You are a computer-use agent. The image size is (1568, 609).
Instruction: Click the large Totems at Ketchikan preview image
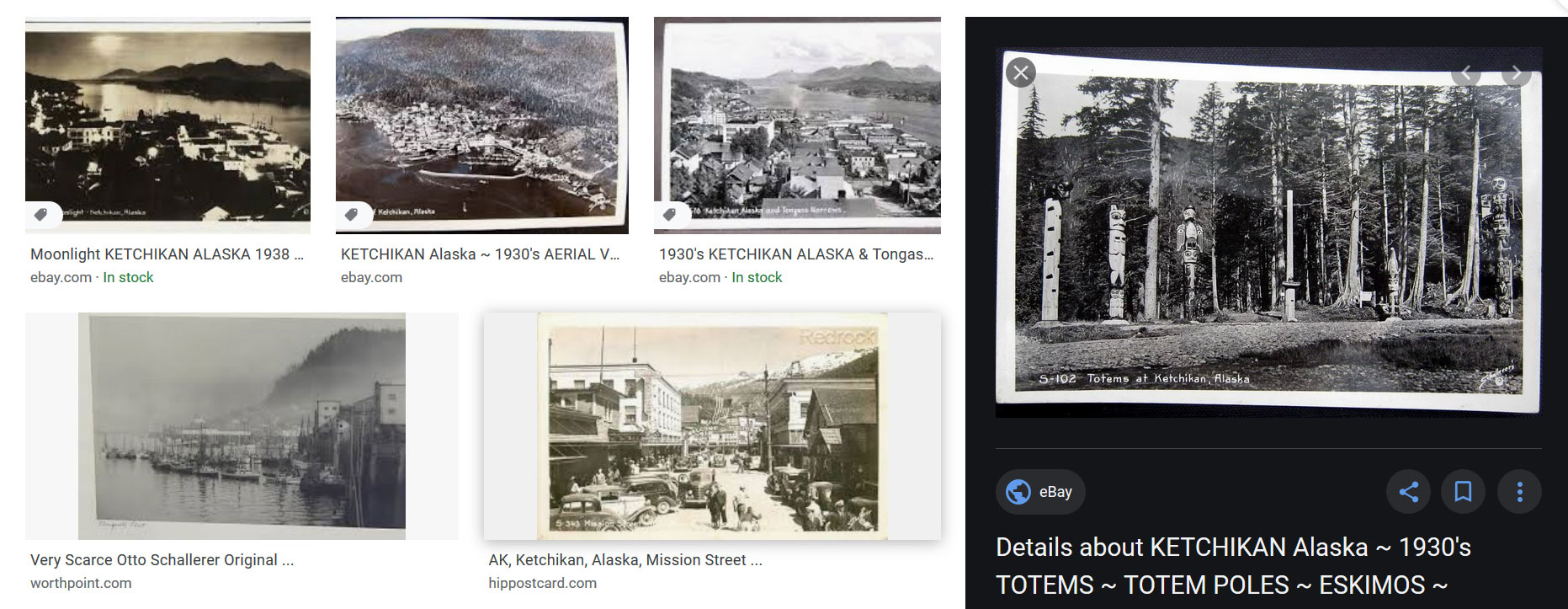(x=1268, y=232)
